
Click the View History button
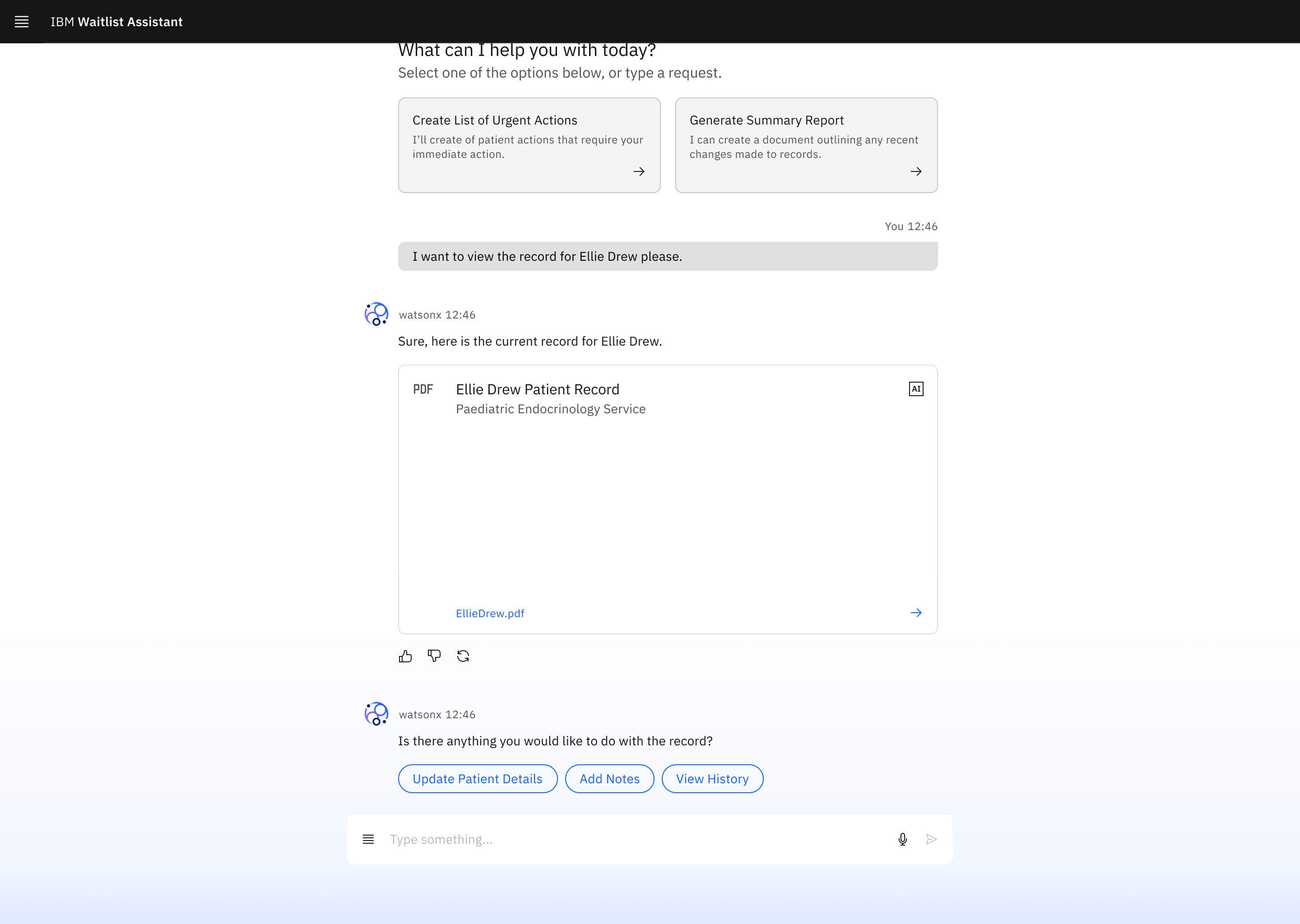click(x=713, y=779)
